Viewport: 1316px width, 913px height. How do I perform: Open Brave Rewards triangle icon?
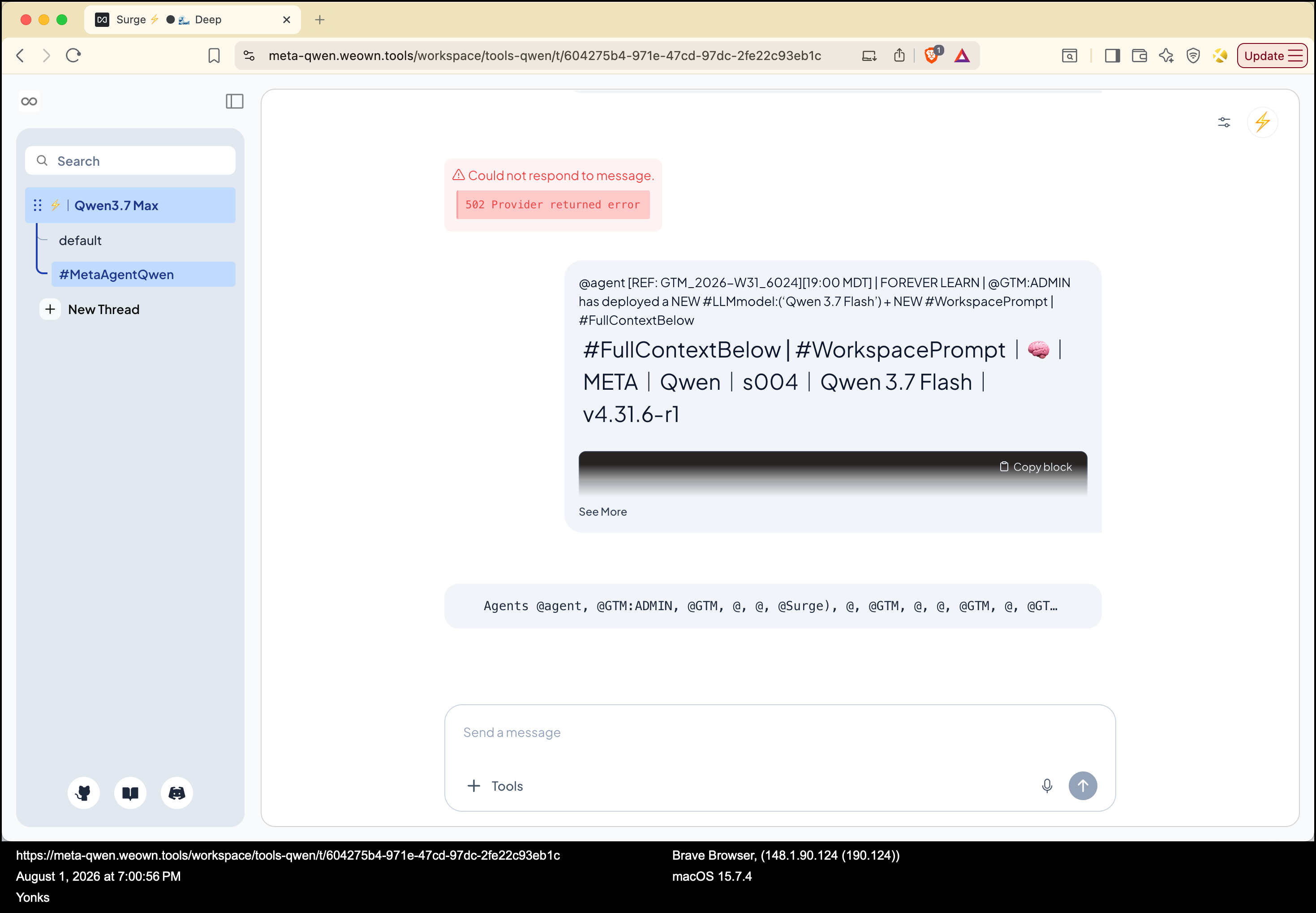[962, 56]
